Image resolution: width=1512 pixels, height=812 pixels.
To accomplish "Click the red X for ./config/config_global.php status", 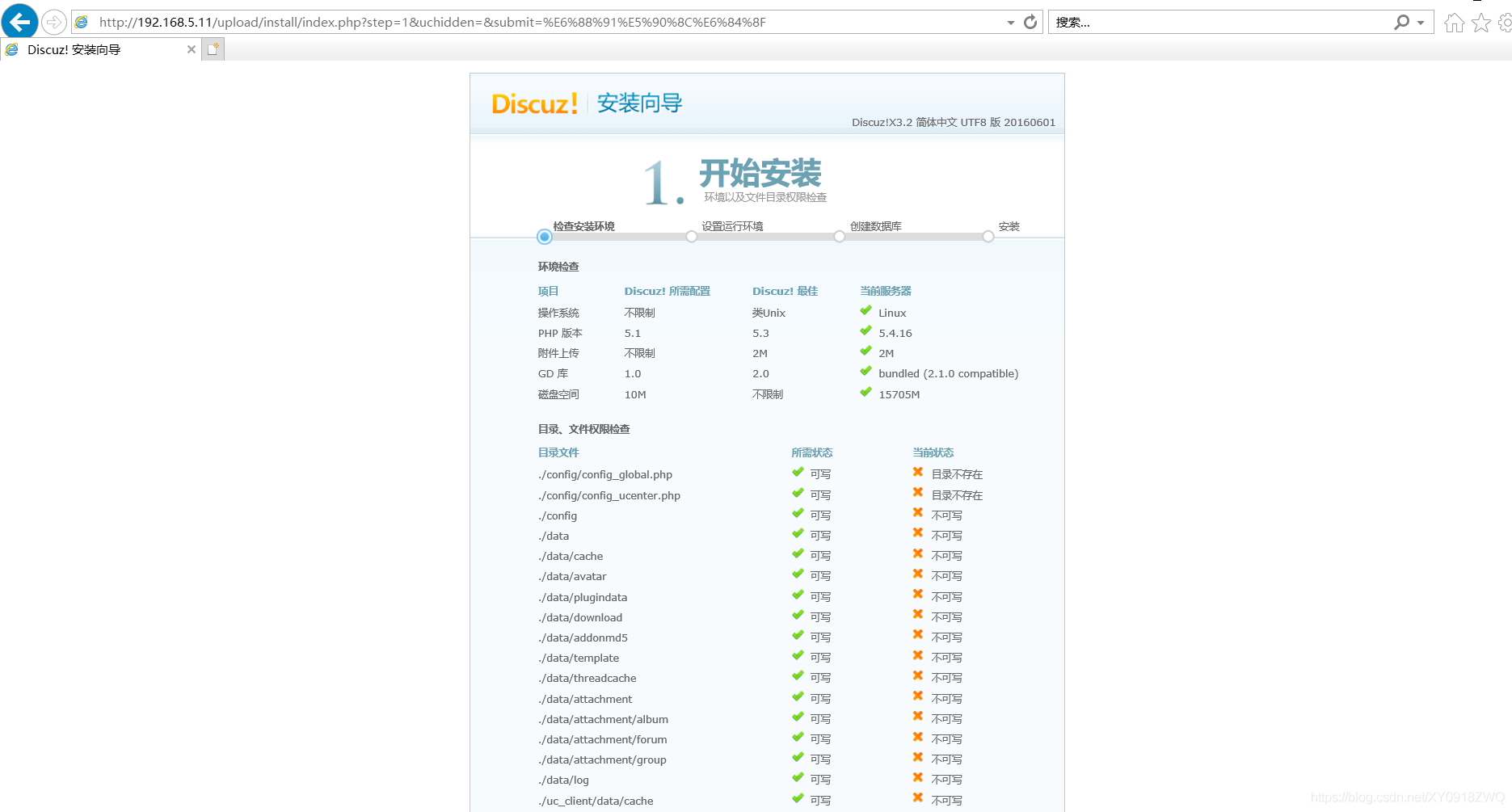I will [x=918, y=473].
